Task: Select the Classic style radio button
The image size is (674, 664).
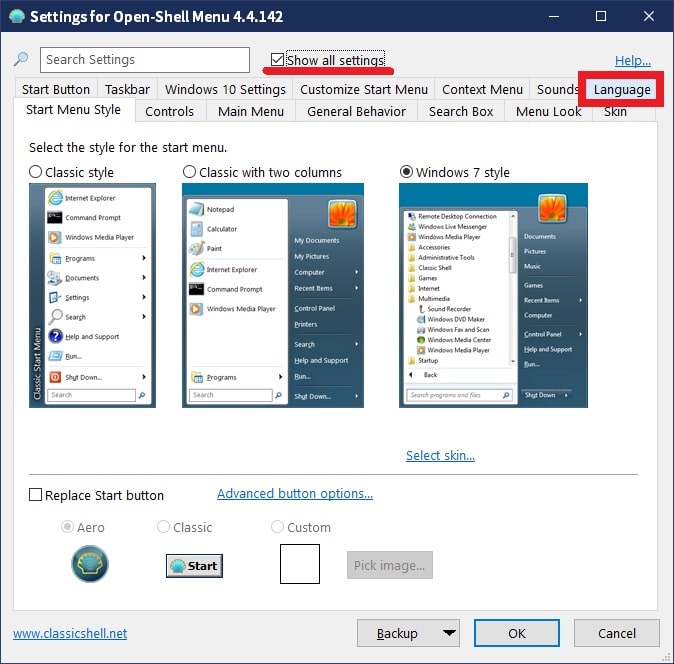Action: point(35,172)
